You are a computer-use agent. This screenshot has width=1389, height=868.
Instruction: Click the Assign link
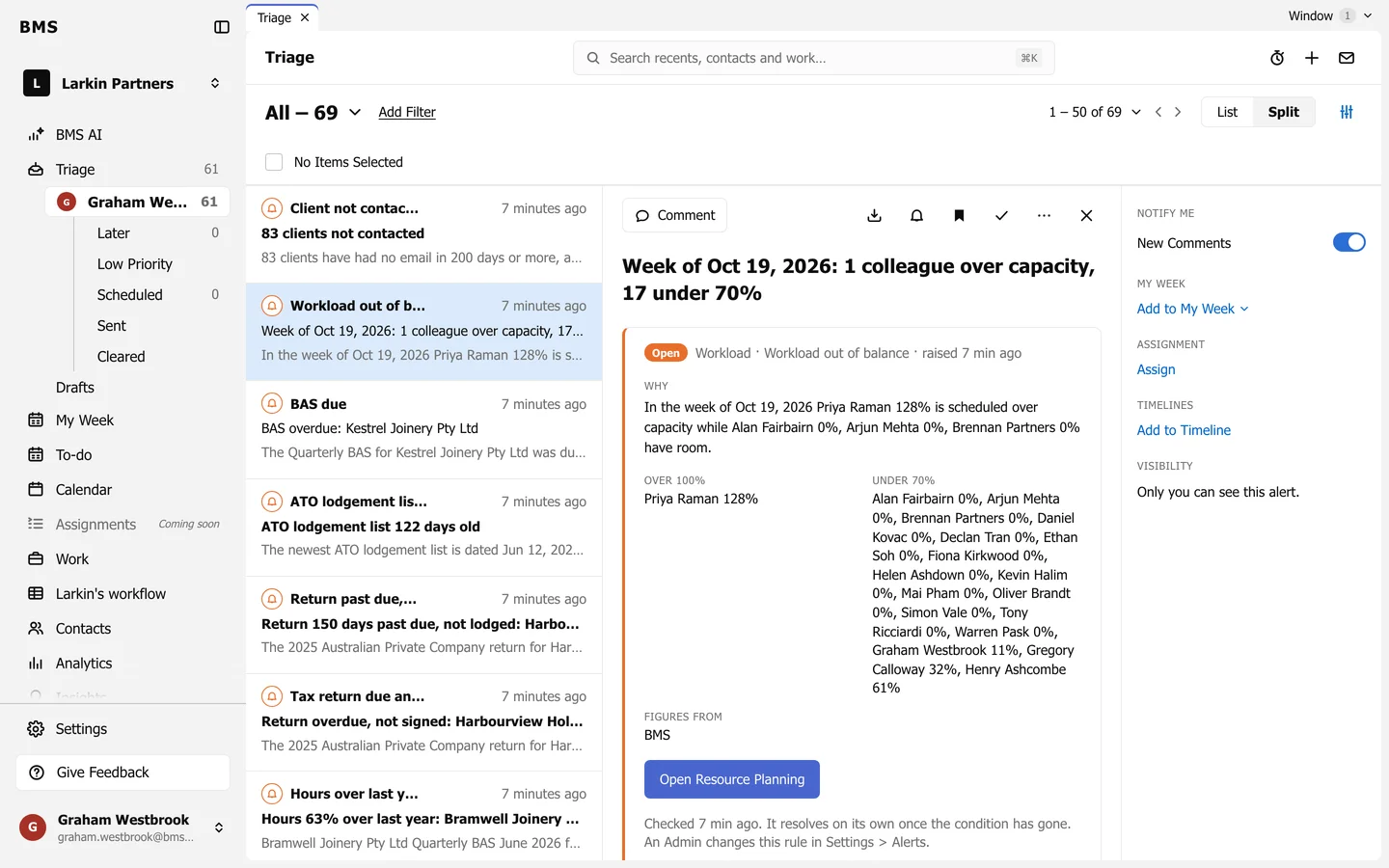point(1156,369)
